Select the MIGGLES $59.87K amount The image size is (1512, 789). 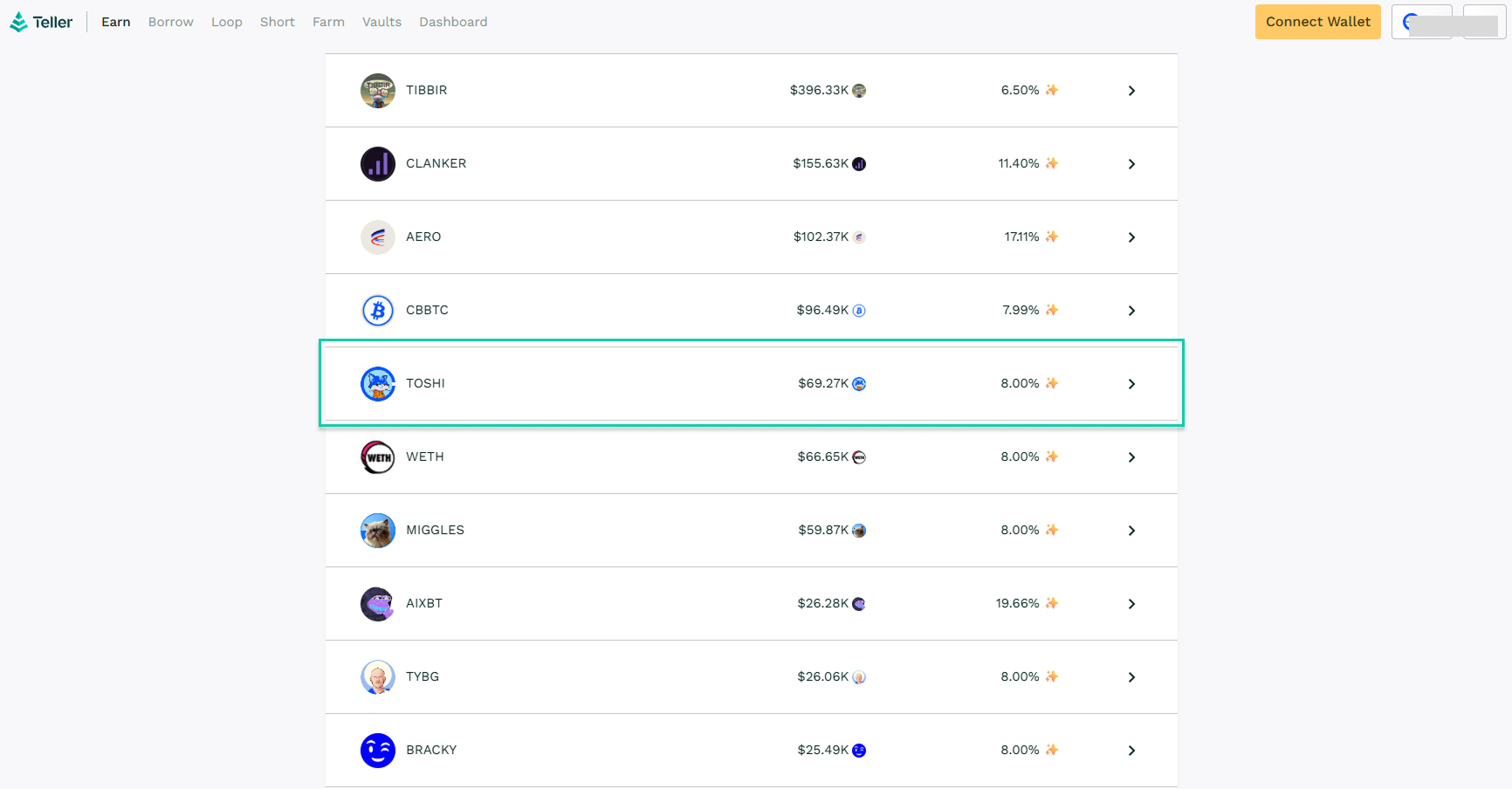822,530
